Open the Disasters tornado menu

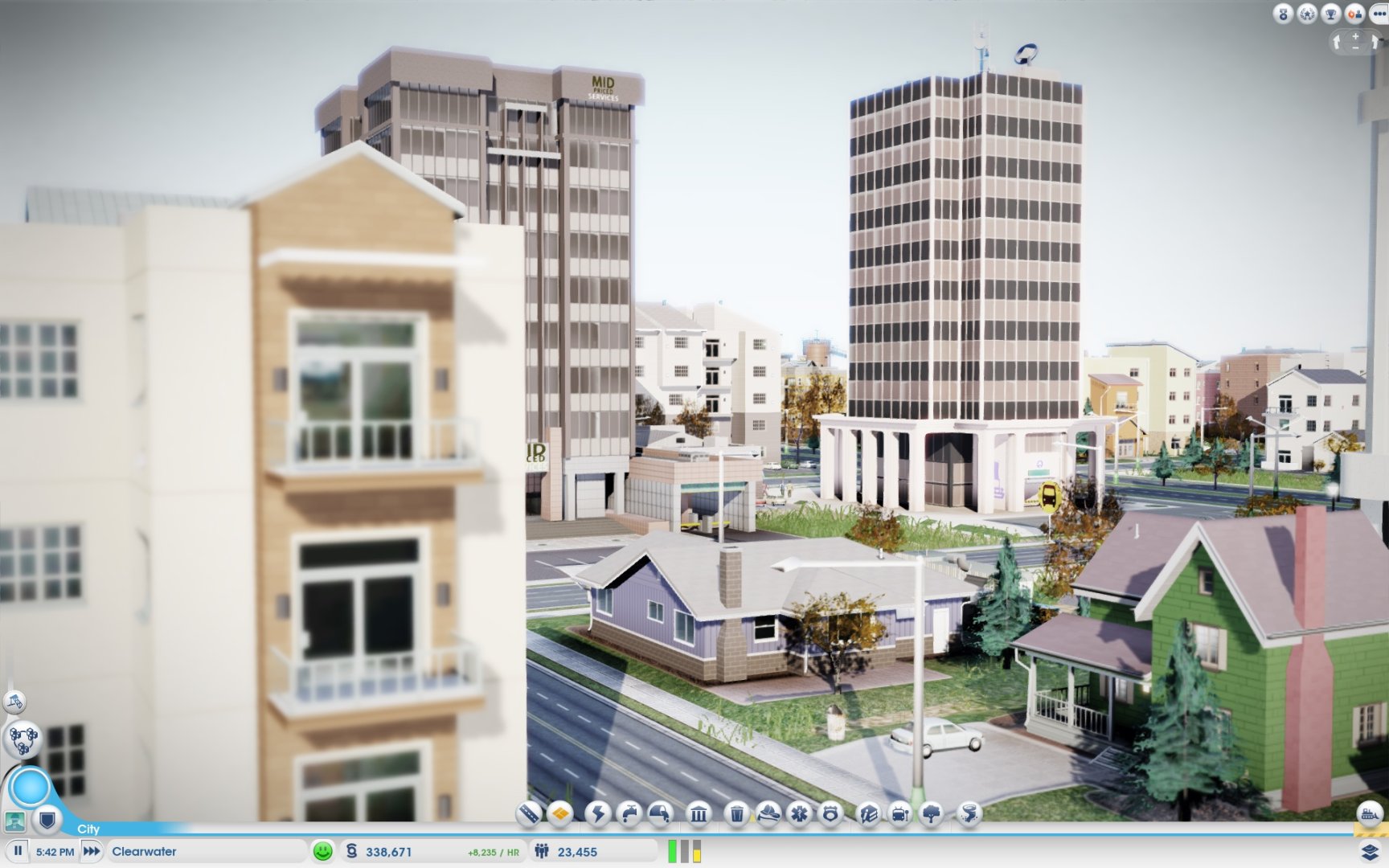tap(969, 814)
